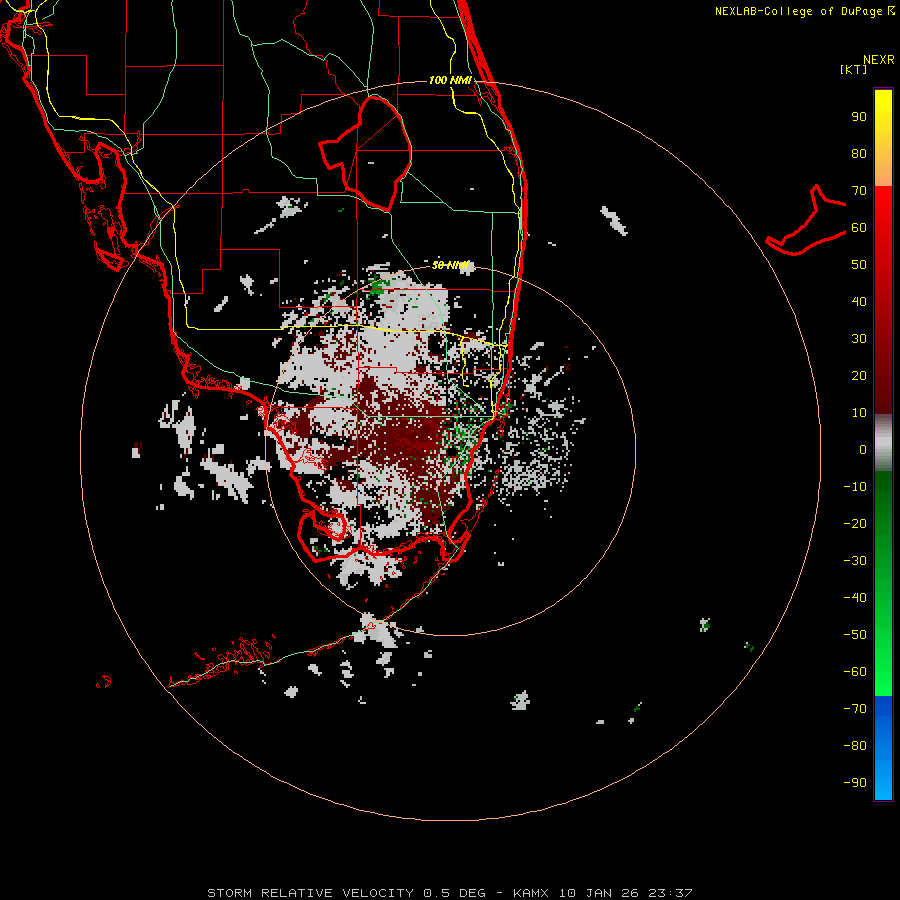Image resolution: width=900 pixels, height=900 pixels.
Task: Click the KAMX station identifier in the footer
Action: 532,893
